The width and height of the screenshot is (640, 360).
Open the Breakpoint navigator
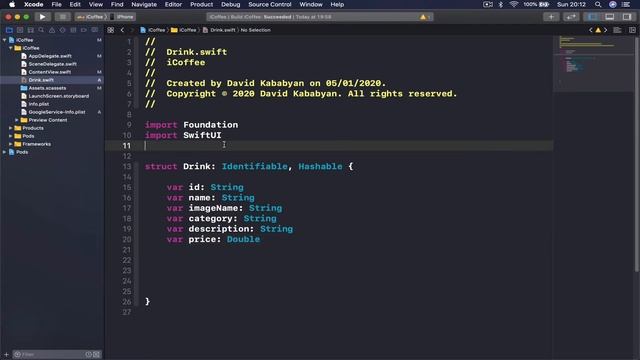pyautogui.click(x=84, y=30)
